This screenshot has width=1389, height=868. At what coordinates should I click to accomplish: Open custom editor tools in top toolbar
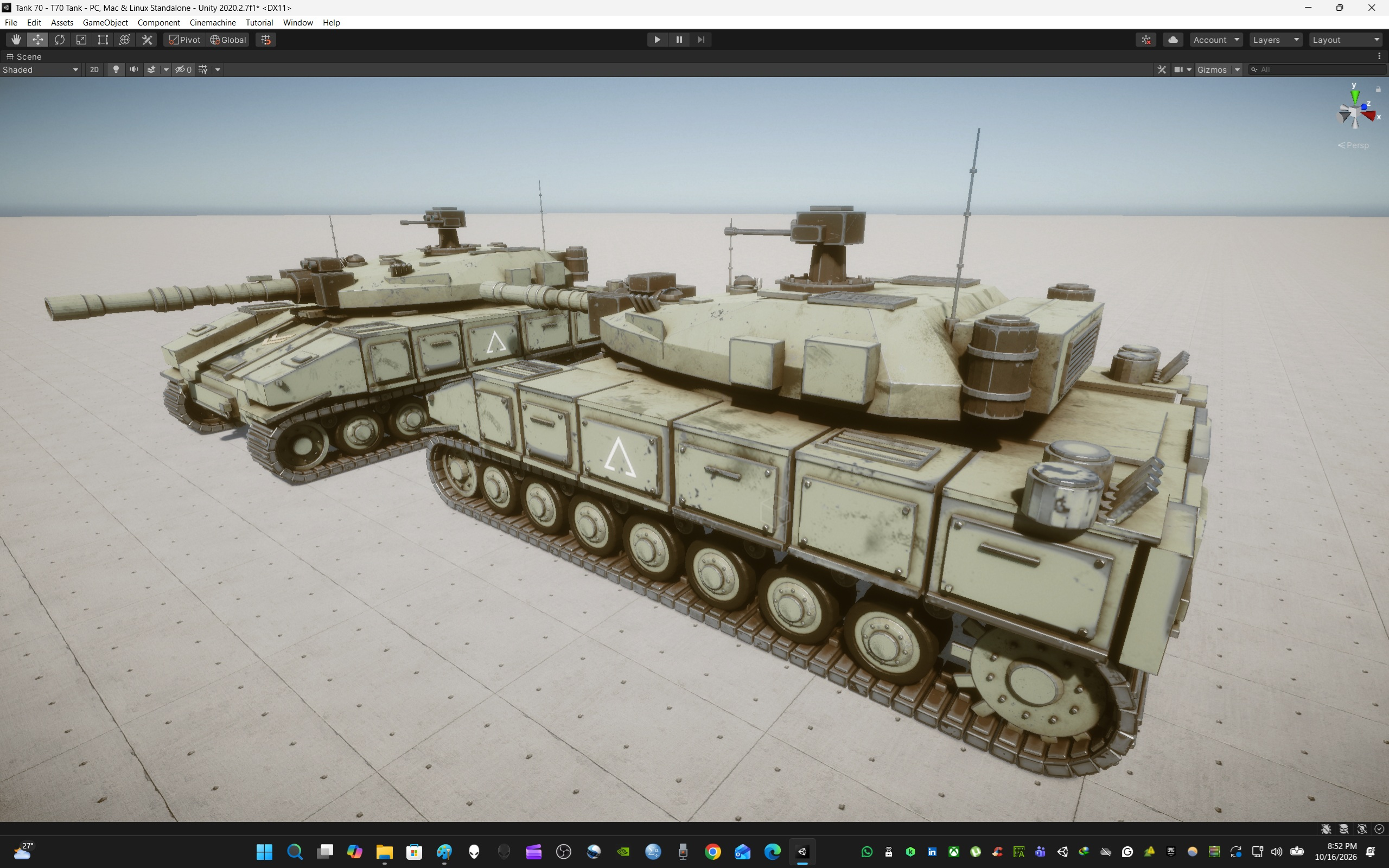tap(147, 40)
